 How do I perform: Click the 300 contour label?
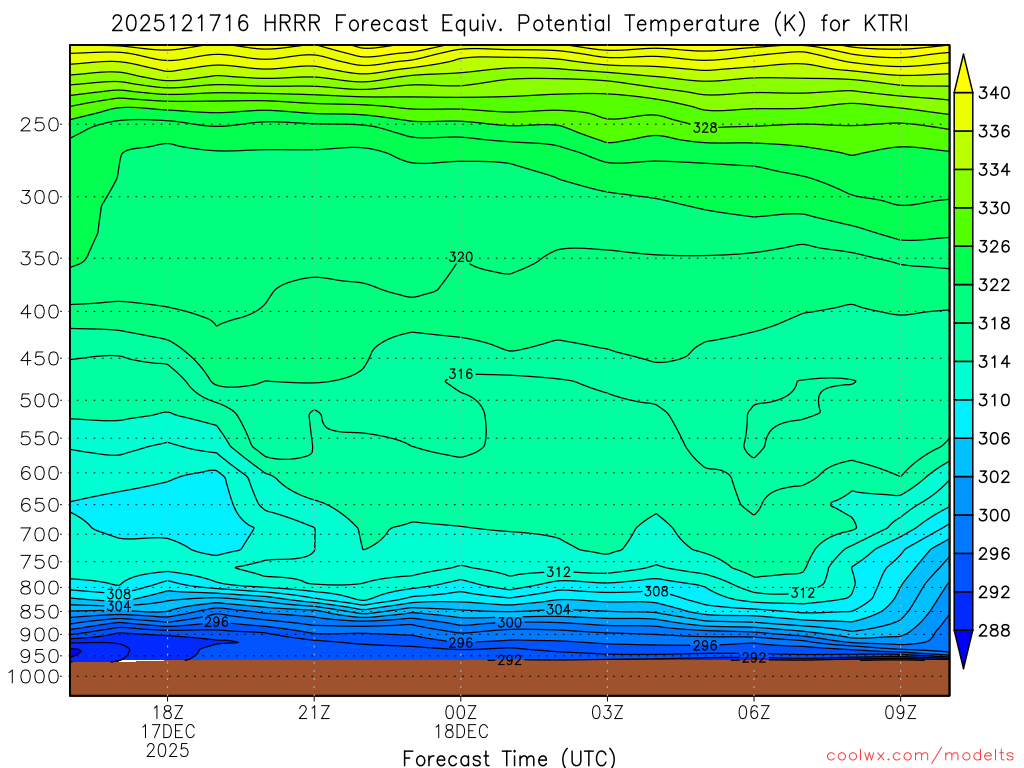pos(510,623)
